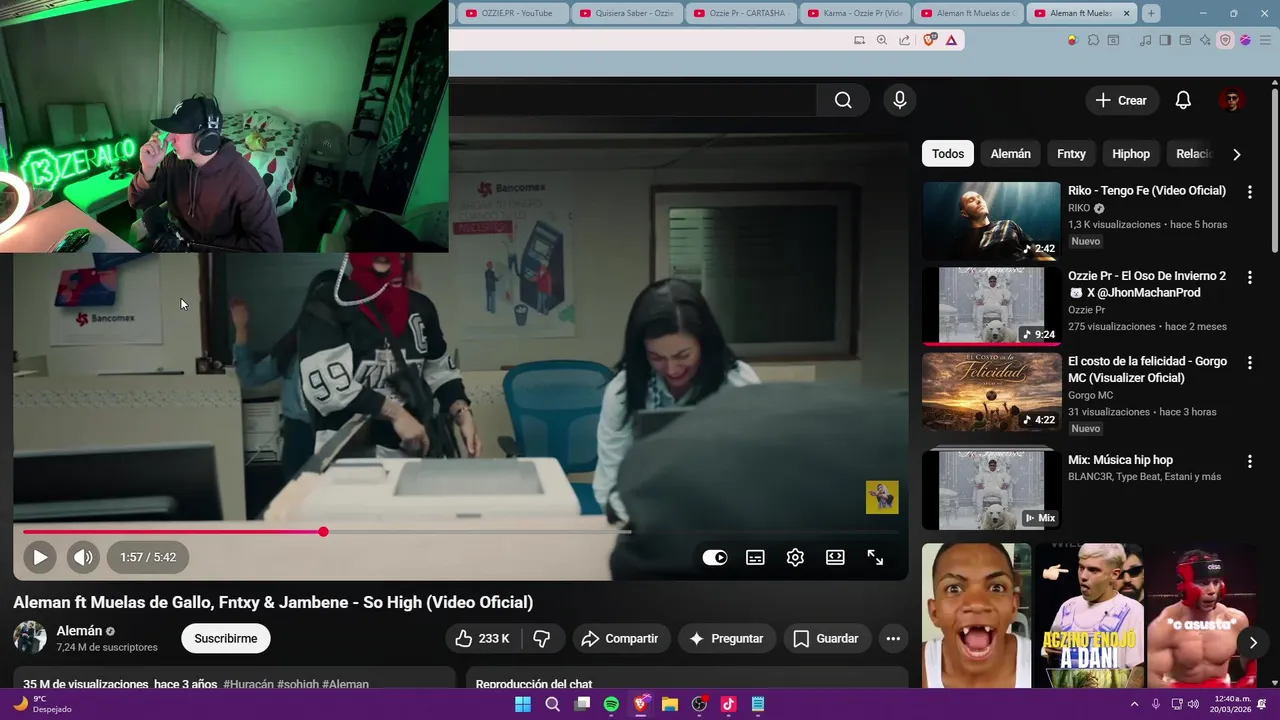Screen dimensions: 1280x720
Task: Open browser hamburger menu
Action: click(x=1265, y=40)
